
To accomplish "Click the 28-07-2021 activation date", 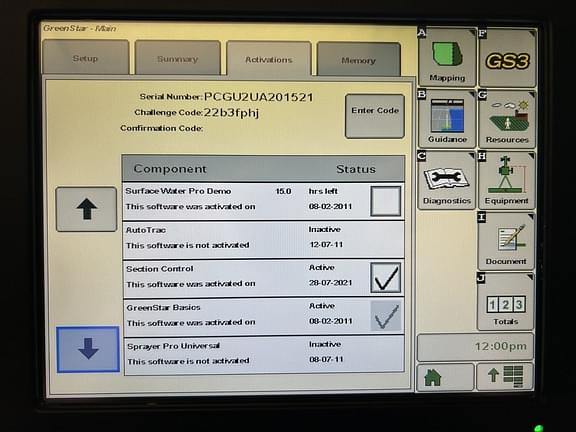I will [x=331, y=282].
